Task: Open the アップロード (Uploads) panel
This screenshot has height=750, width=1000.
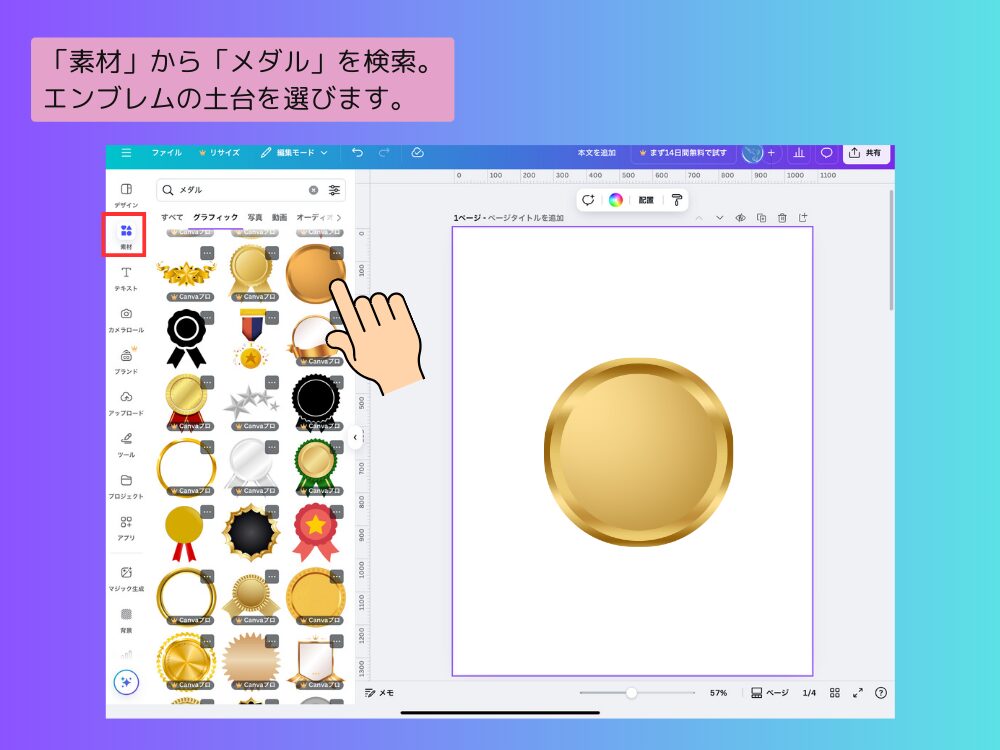Action: (126, 402)
